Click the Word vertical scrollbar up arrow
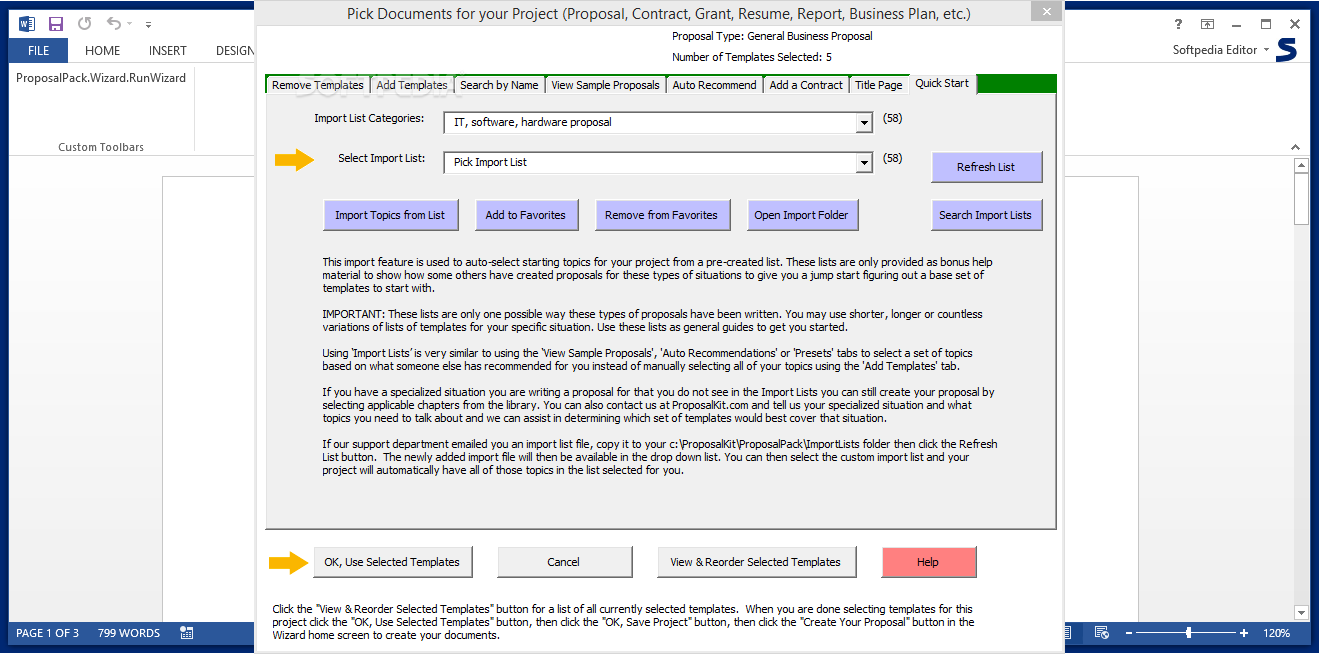 point(1301,165)
